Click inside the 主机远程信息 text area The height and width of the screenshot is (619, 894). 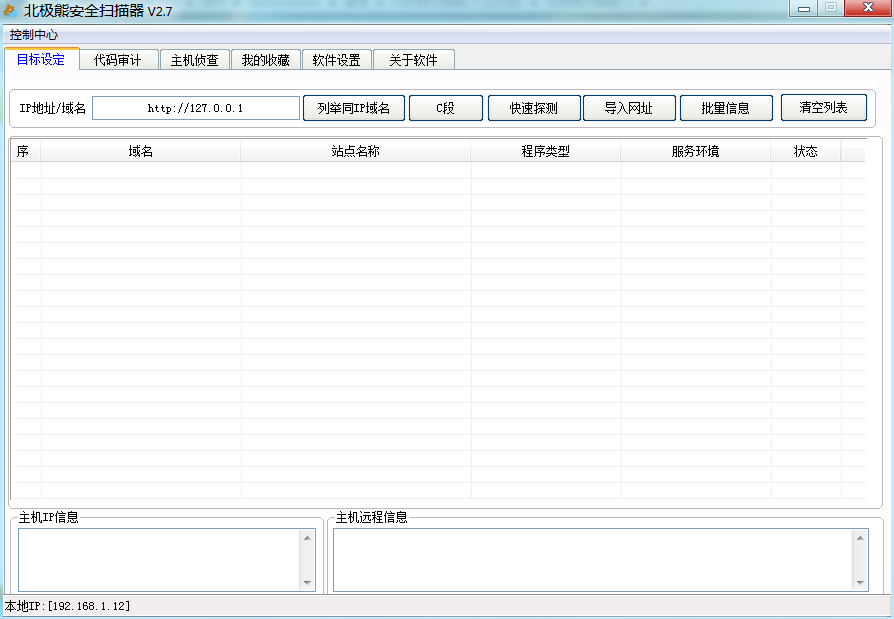click(592, 559)
